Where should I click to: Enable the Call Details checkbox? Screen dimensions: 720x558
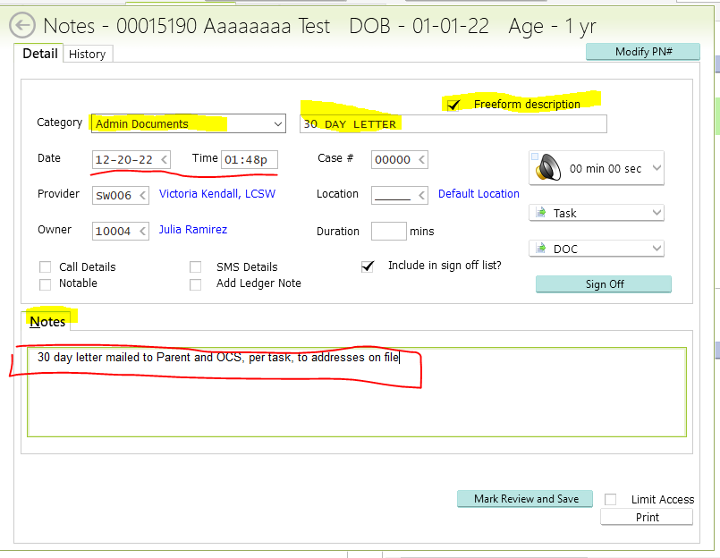(45, 267)
